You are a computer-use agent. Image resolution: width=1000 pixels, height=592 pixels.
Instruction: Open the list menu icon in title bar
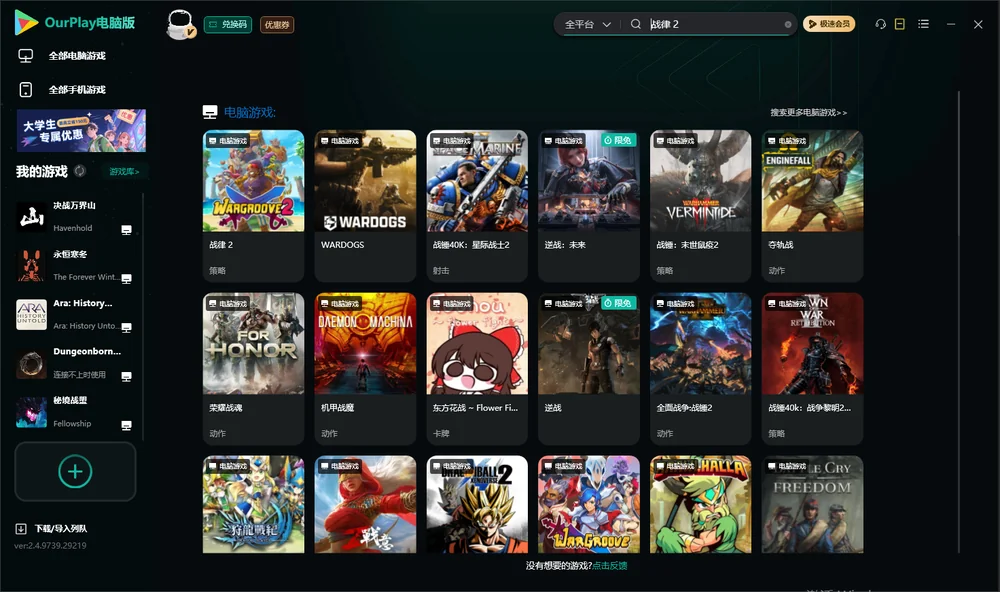(x=923, y=24)
